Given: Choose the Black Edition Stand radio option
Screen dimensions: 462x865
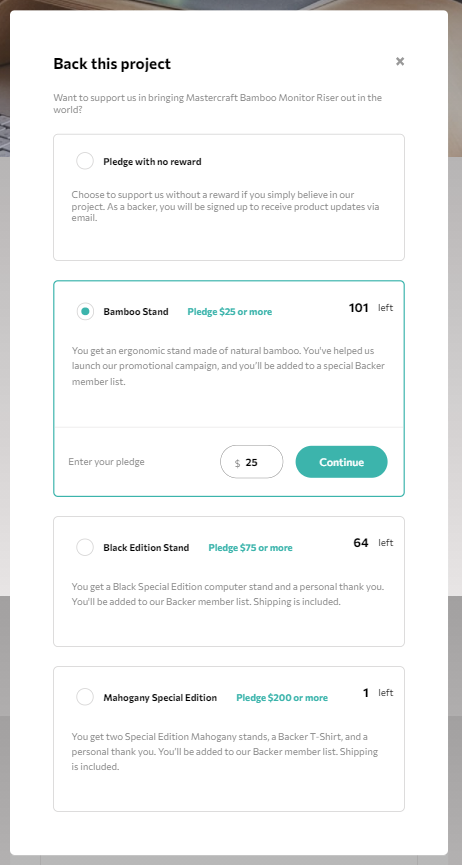Looking at the screenshot, I should tap(85, 547).
